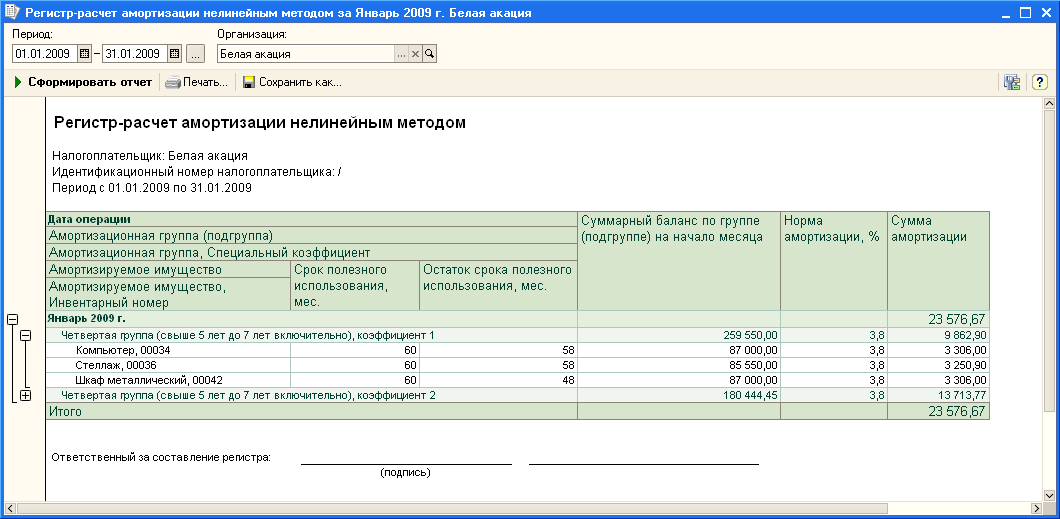
Task: Click inside the Организация text field
Action: point(305,54)
